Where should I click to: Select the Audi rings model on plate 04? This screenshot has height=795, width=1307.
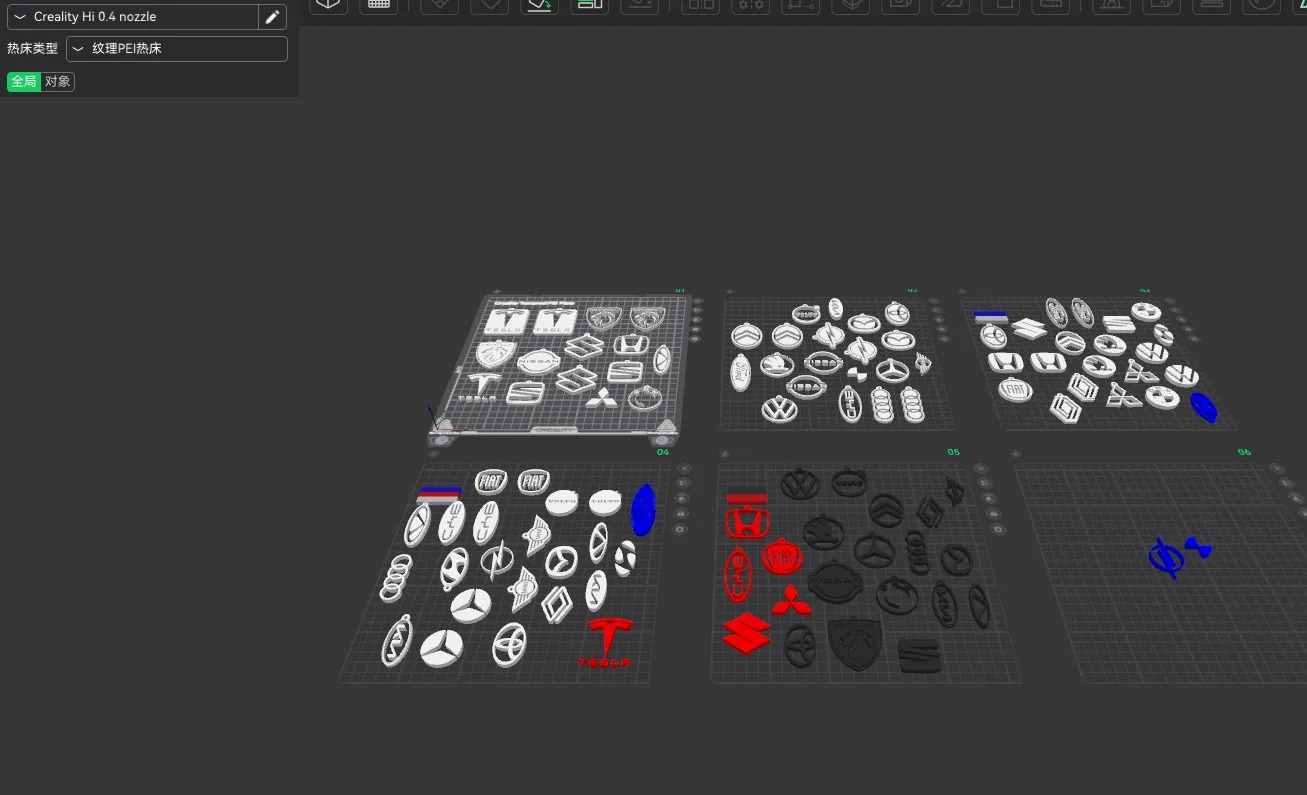pyautogui.click(x=396, y=579)
